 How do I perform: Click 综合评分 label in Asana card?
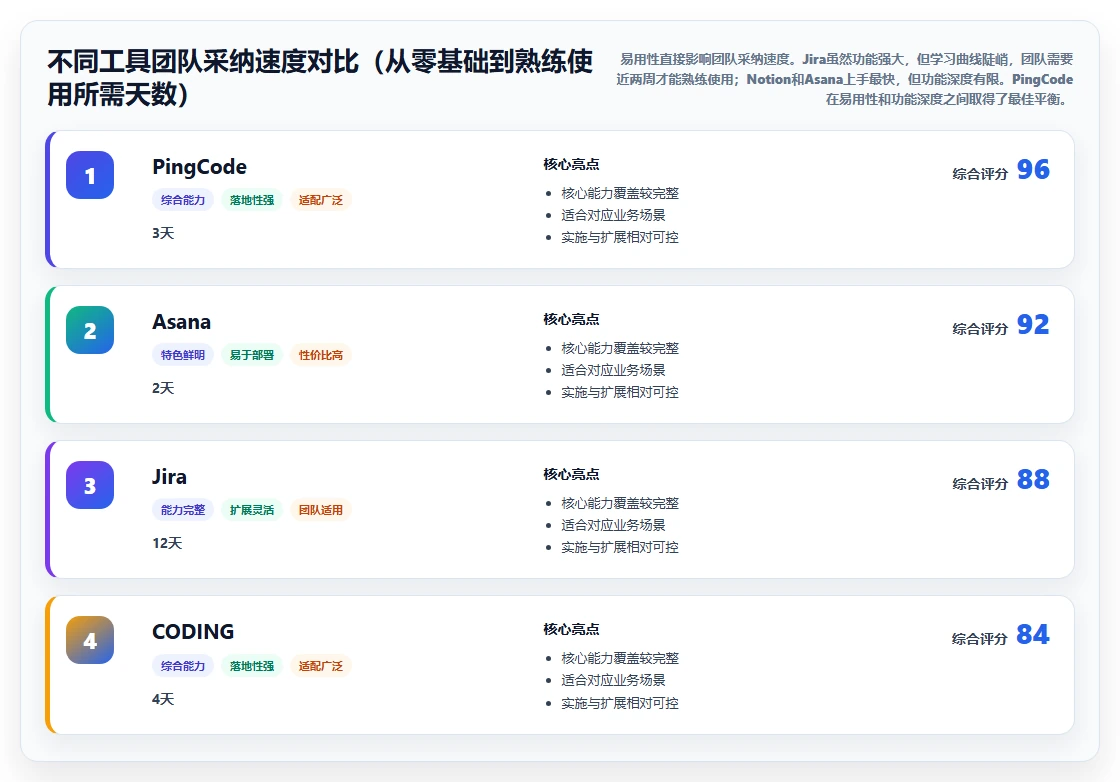click(x=980, y=329)
